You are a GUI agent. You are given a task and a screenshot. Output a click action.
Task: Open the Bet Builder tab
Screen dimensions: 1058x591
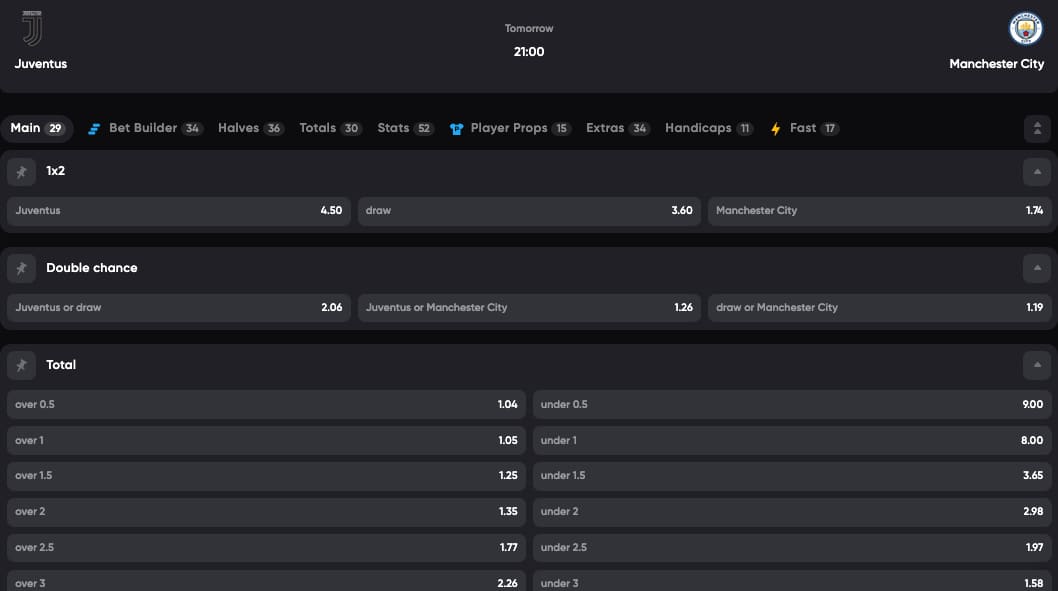pyautogui.click(x=145, y=128)
